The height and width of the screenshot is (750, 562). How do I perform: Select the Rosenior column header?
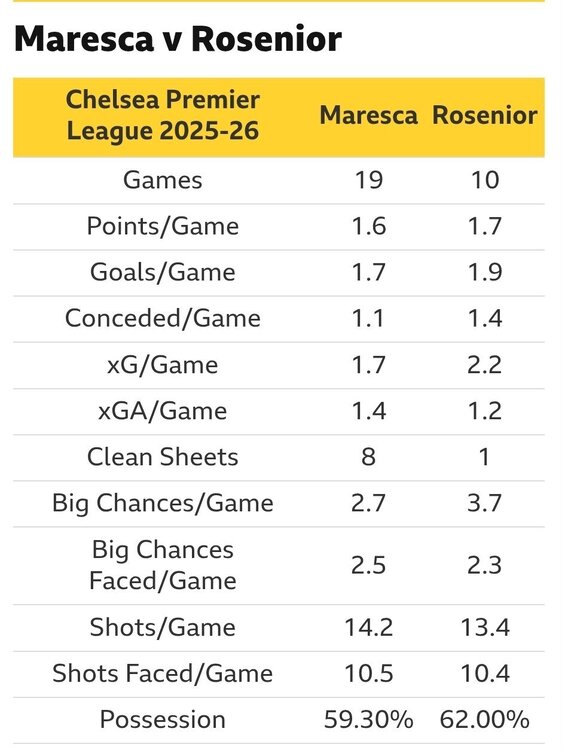pos(485,115)
